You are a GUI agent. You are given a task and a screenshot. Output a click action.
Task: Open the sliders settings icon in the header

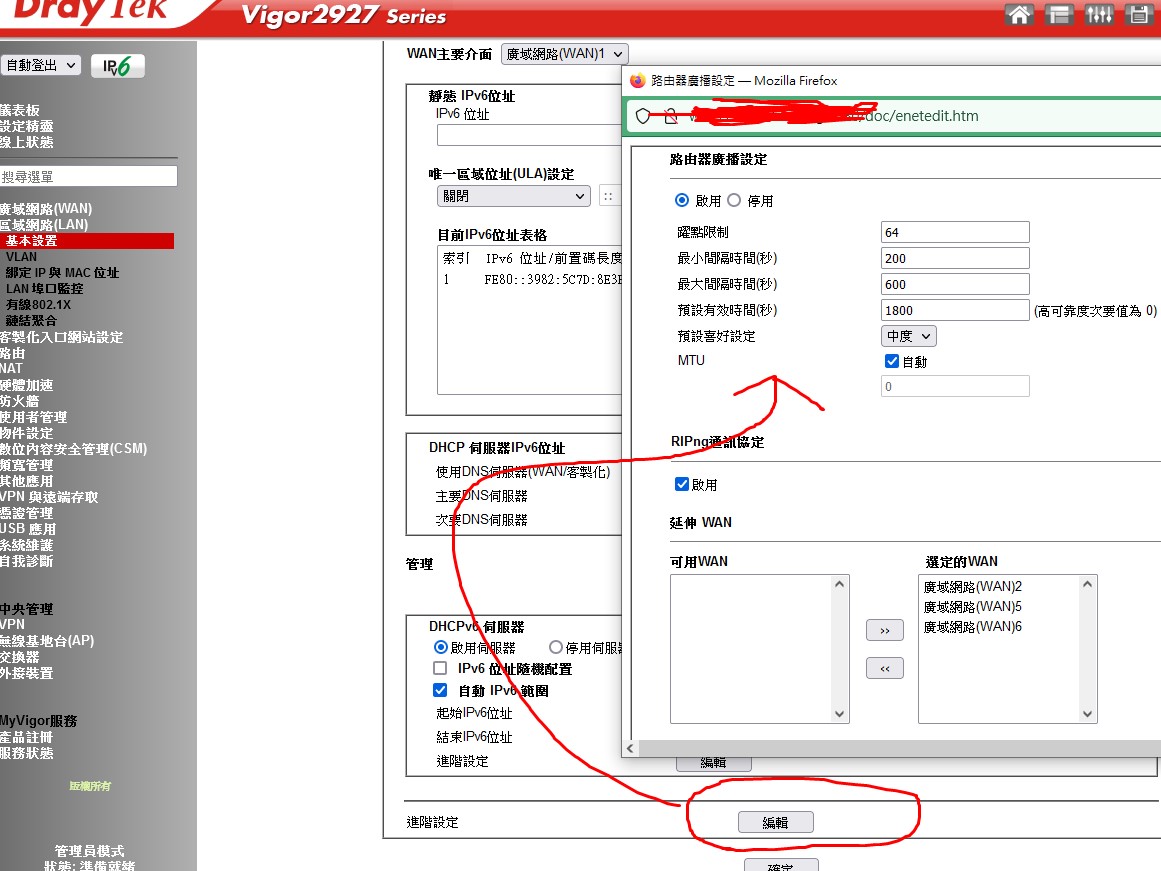(1099, 14)
